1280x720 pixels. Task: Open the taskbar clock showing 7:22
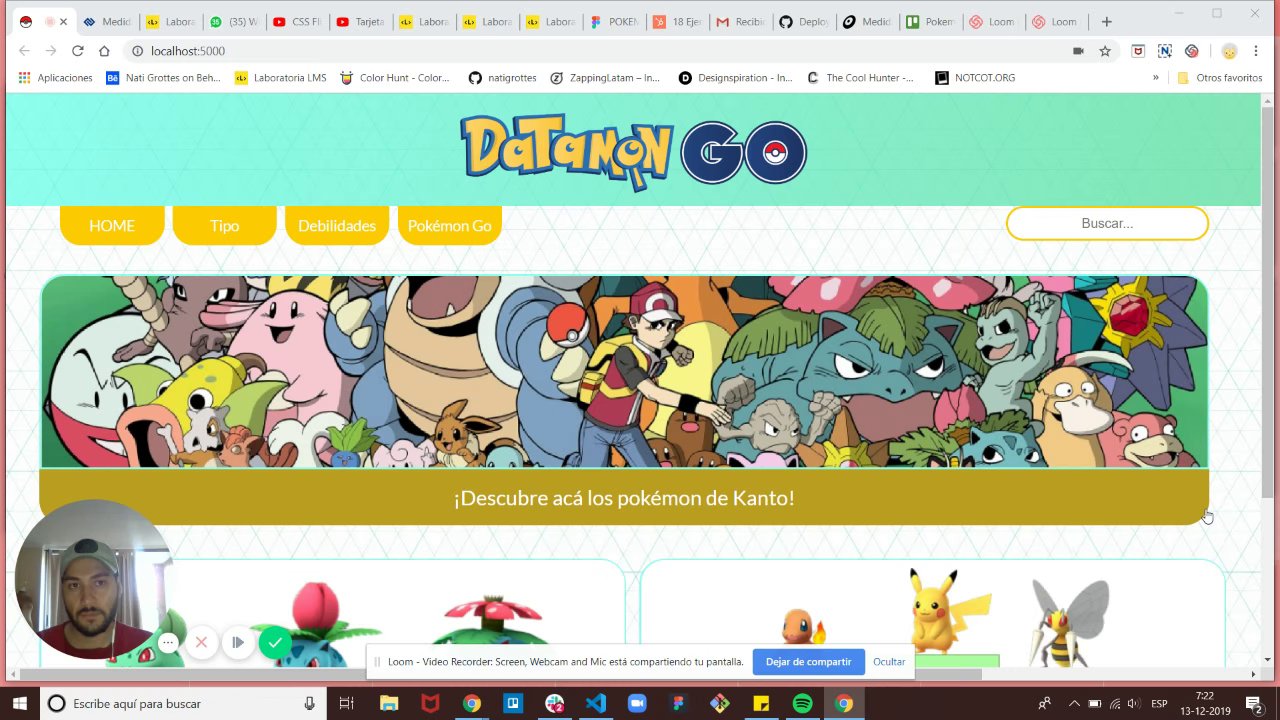[x=1204, y=703]
